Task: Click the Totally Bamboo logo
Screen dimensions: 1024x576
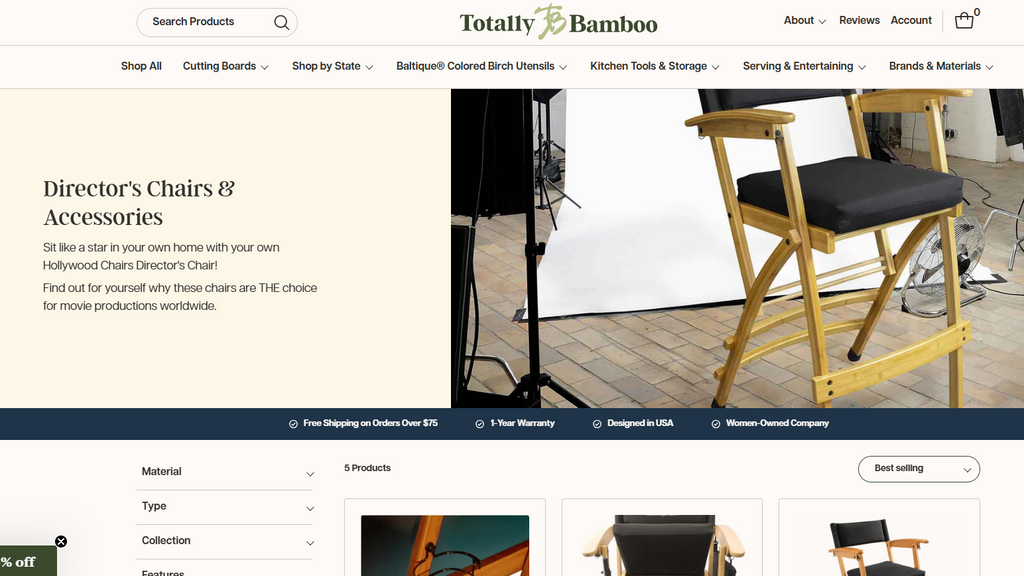Action: [558, 22]
